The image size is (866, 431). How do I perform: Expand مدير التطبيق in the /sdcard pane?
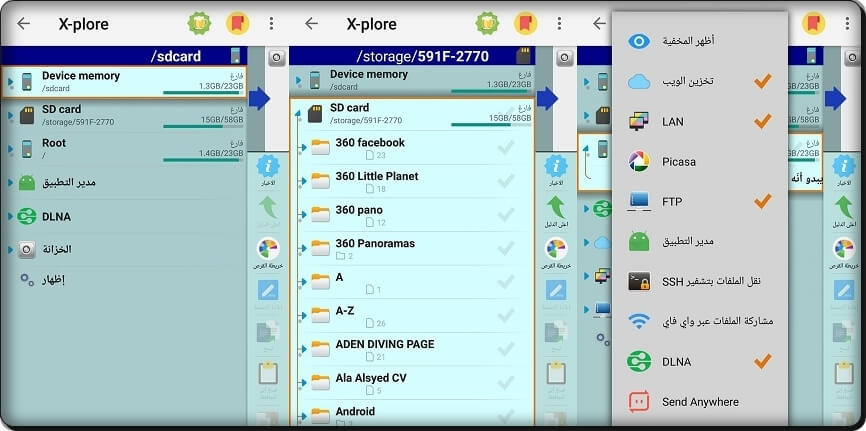[10, 182]
